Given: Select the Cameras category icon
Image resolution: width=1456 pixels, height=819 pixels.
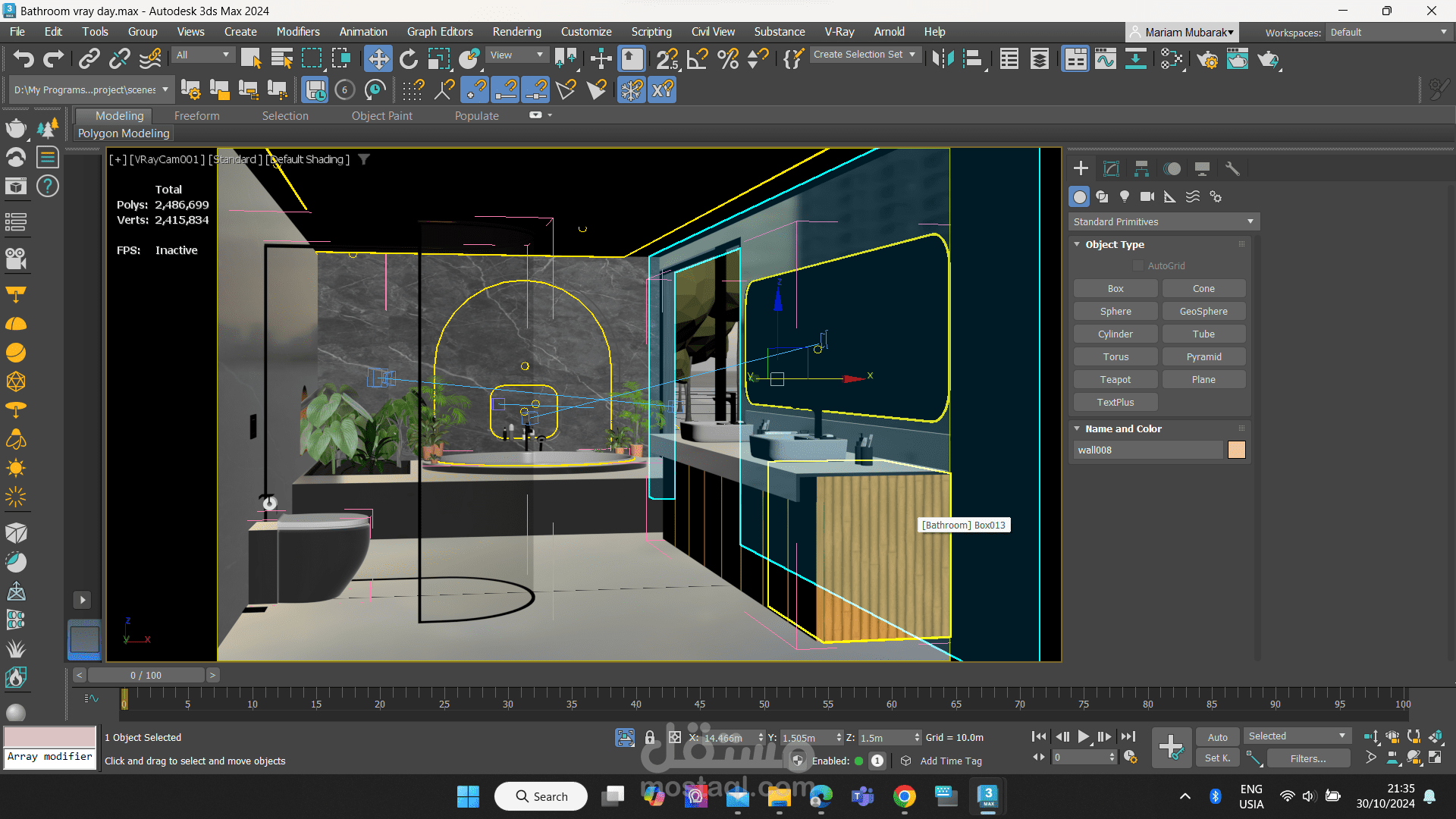Looking at the screenshot, I should [x=1147, y=196].
